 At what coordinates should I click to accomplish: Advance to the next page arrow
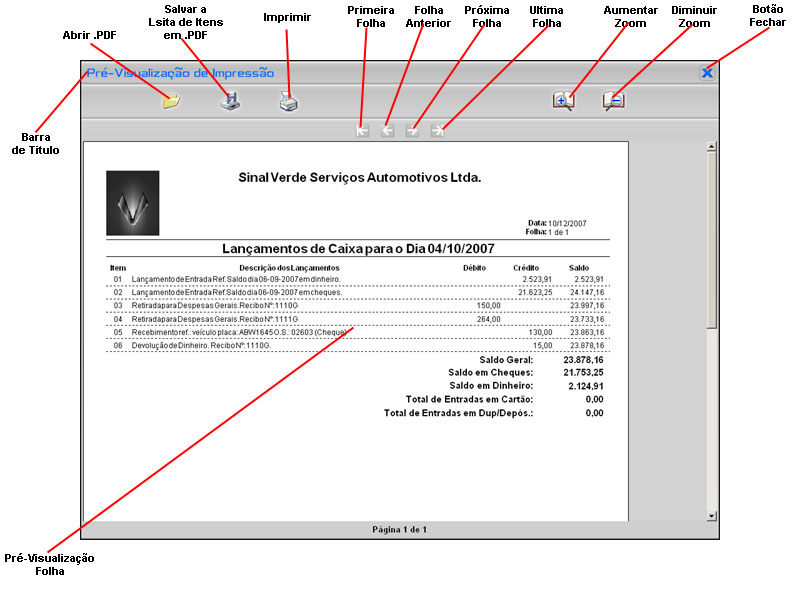[x=412, y=130]
